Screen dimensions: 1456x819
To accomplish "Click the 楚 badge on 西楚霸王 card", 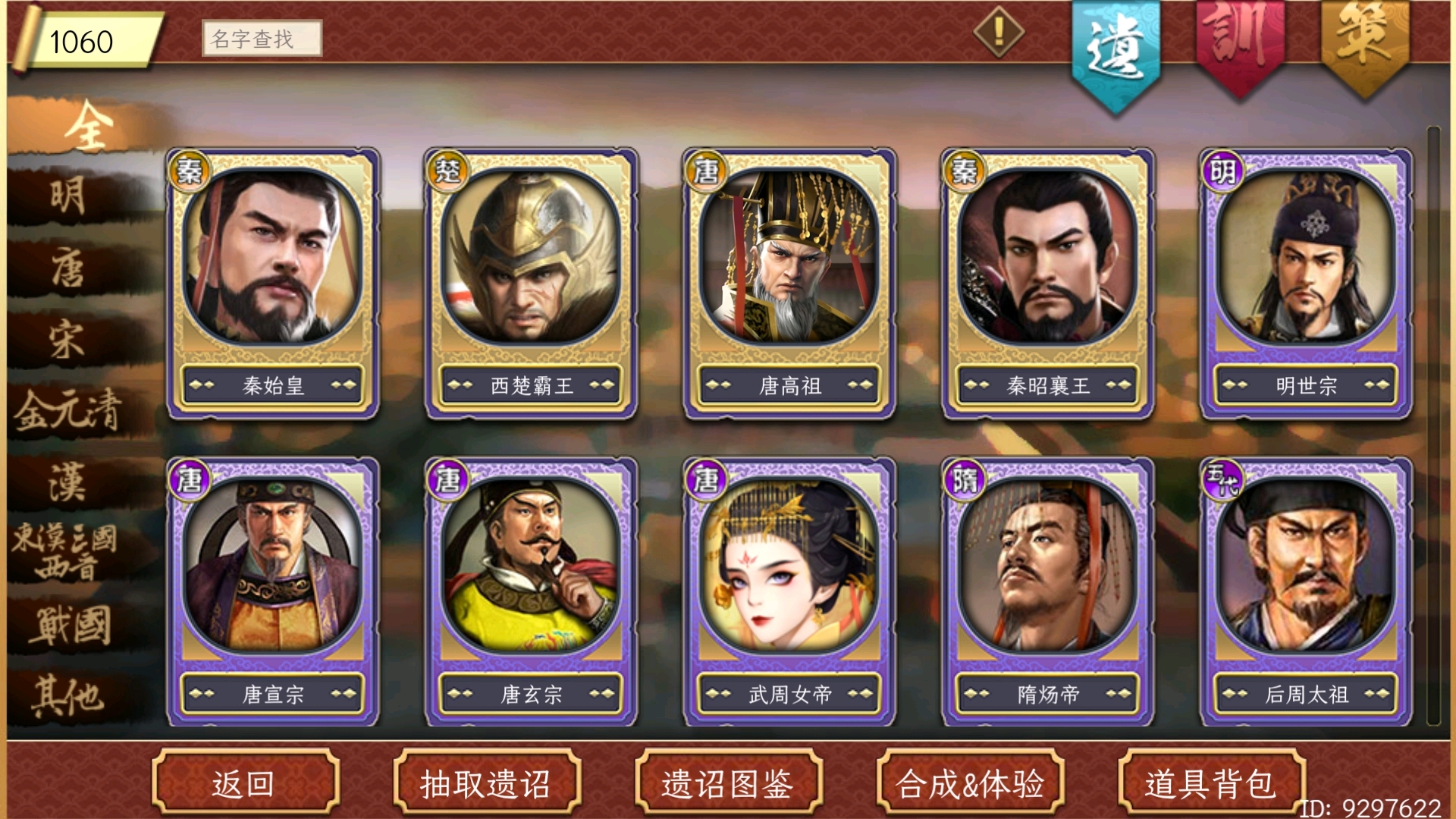I will tap(447, 171).
